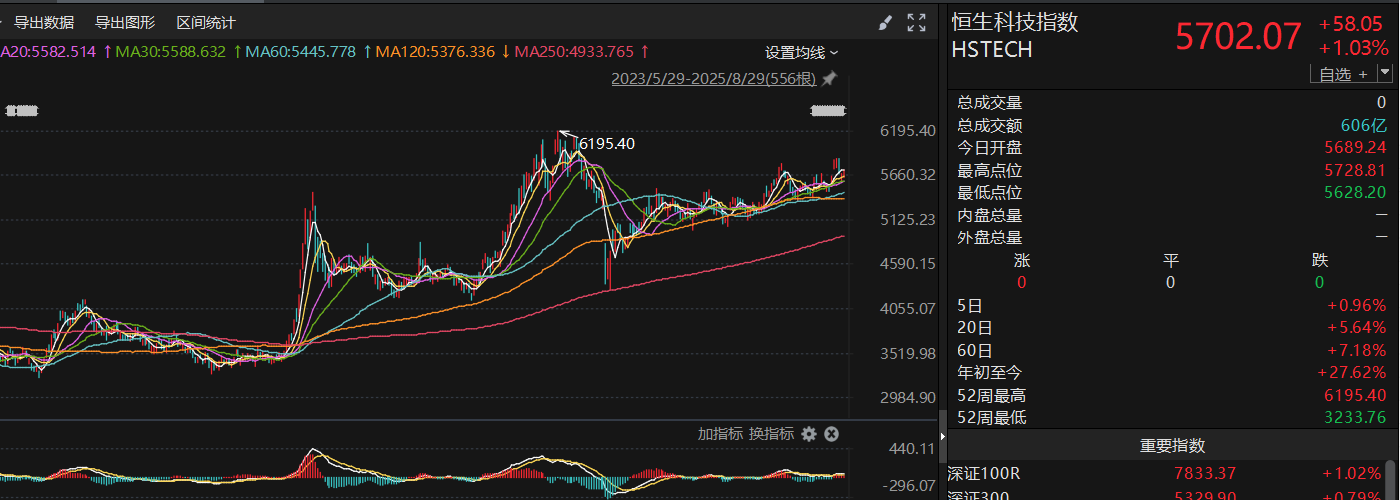Screen dimensions: 1400x500
Task: Click 最高点位 value 5728.81
Action: (x=1355, y=171)
